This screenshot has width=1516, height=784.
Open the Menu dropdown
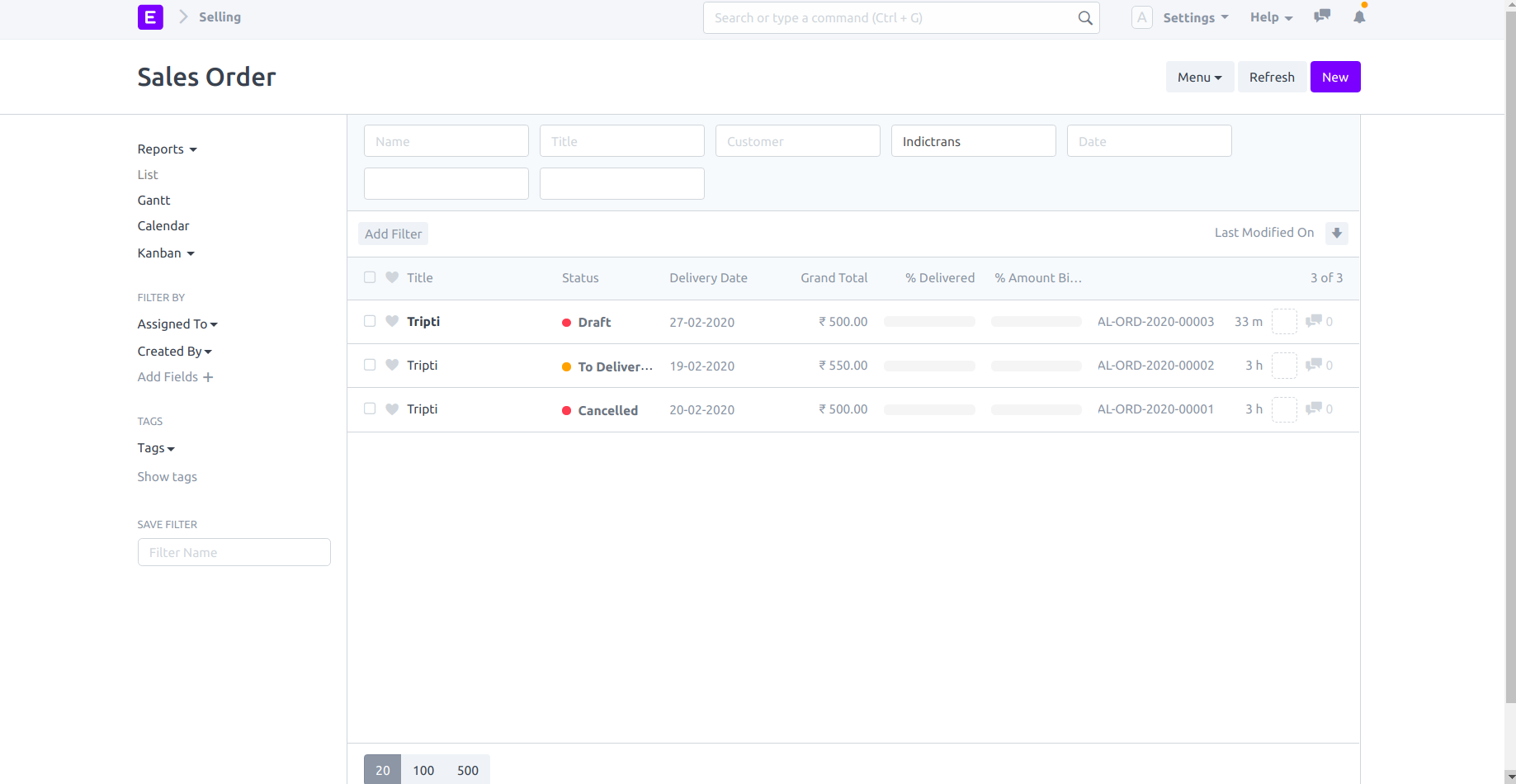[x=1199, y=77]
